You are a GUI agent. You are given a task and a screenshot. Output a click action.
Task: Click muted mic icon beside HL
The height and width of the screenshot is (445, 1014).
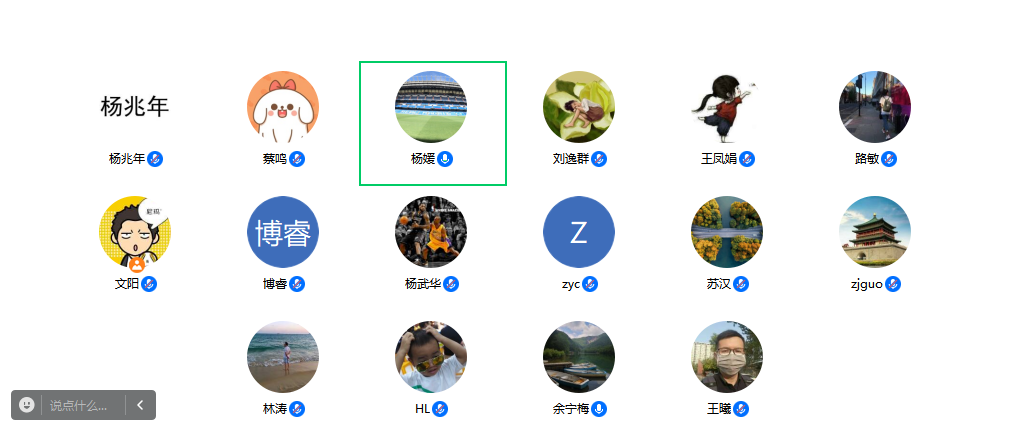440,409
